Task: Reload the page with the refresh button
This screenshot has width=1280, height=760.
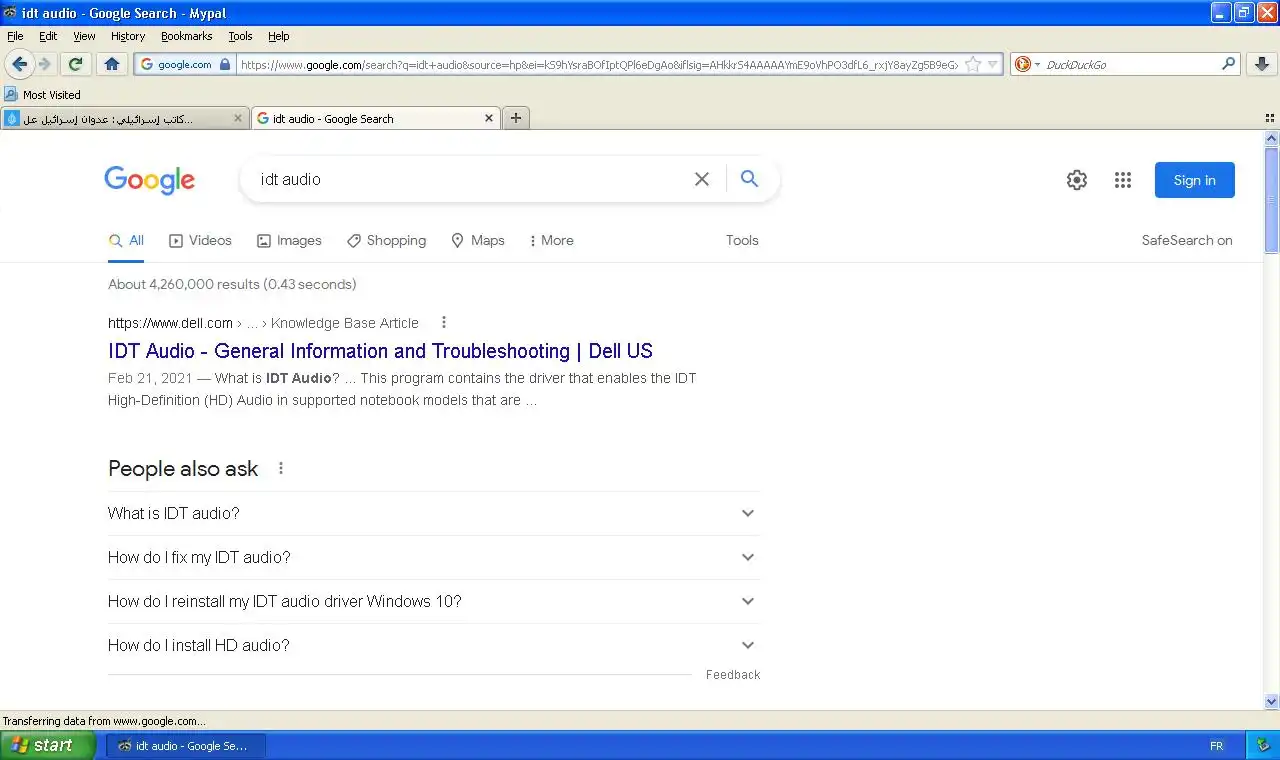Action: click(75, 64)
